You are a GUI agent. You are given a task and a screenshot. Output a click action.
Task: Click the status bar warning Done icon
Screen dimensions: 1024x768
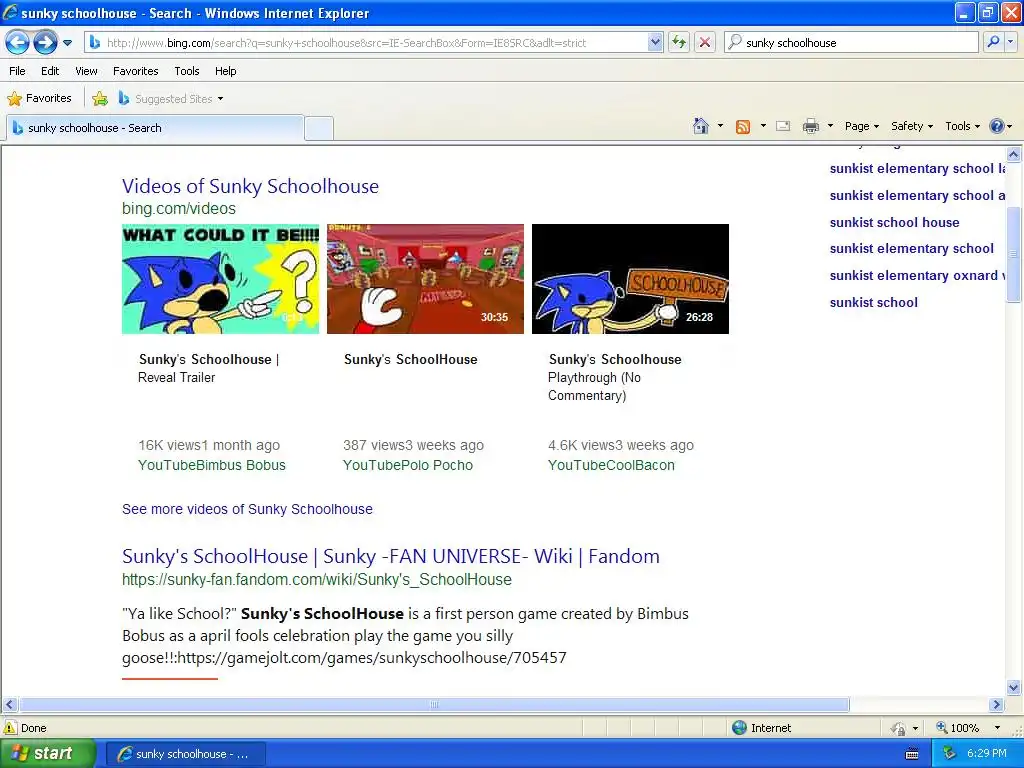click(10, 728)
